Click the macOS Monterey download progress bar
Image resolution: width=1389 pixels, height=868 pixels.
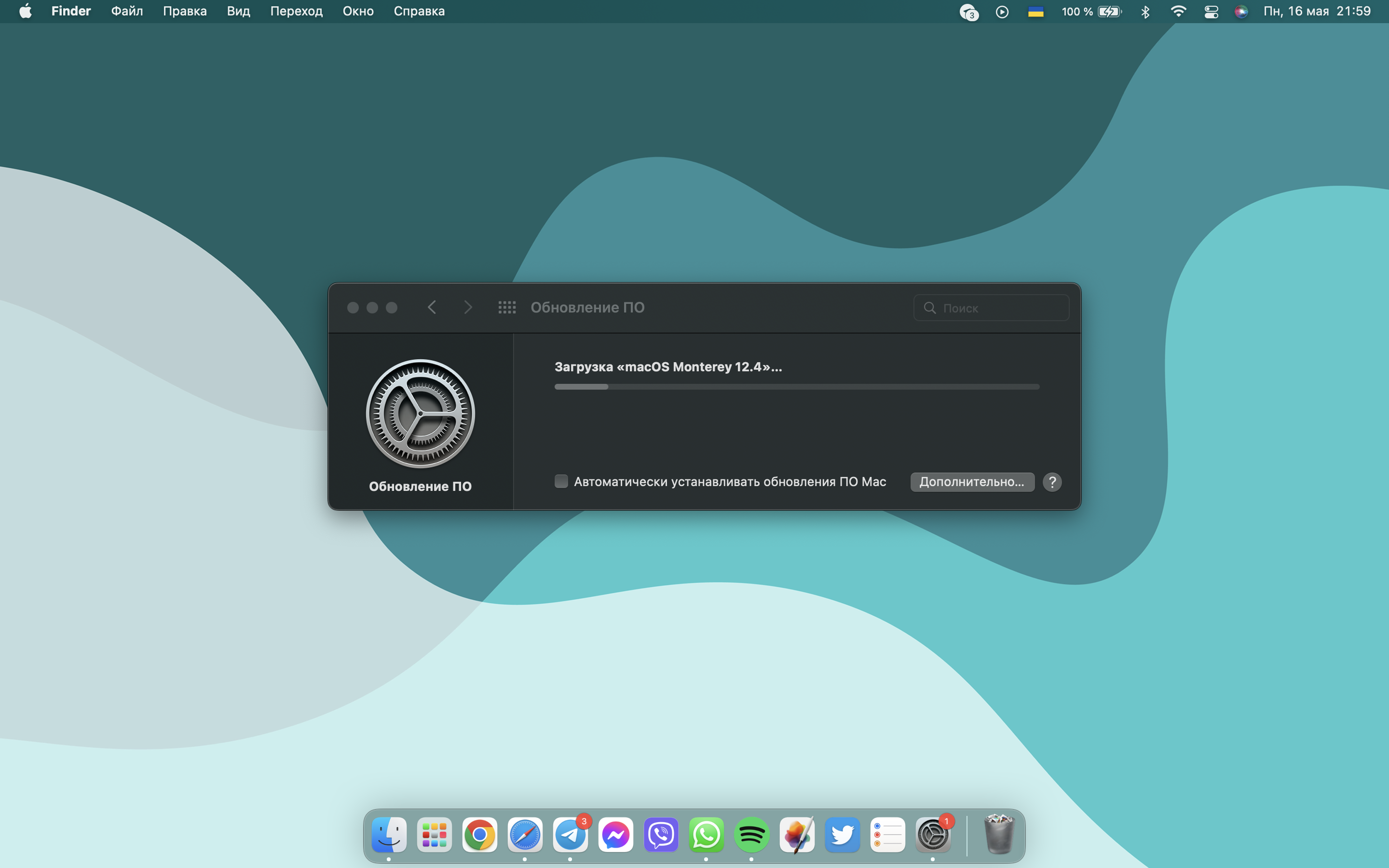(797, 387)
